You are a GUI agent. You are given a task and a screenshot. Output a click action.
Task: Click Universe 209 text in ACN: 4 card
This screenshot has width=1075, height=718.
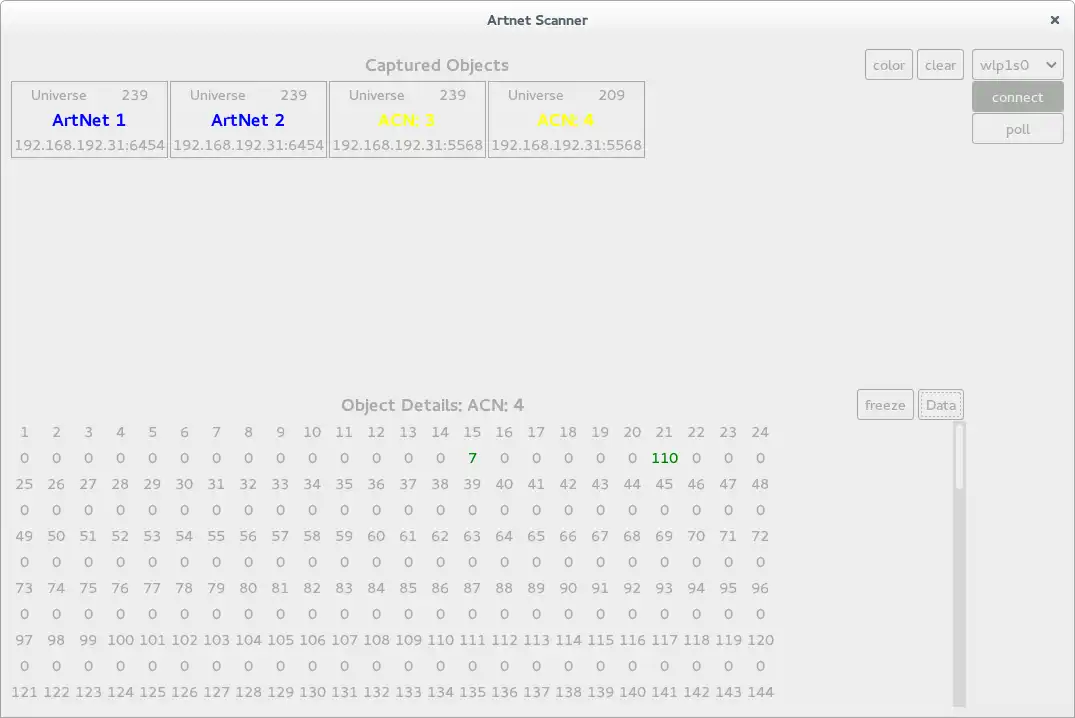(x=566, y=95)
